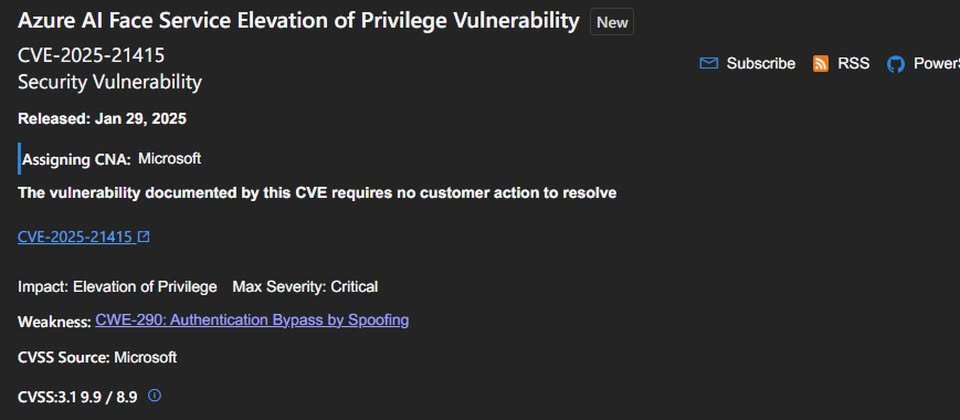This screenshot has height=420, width=960.
Task: Click the GitHub logo icon
Action: [x=896, y=64]
